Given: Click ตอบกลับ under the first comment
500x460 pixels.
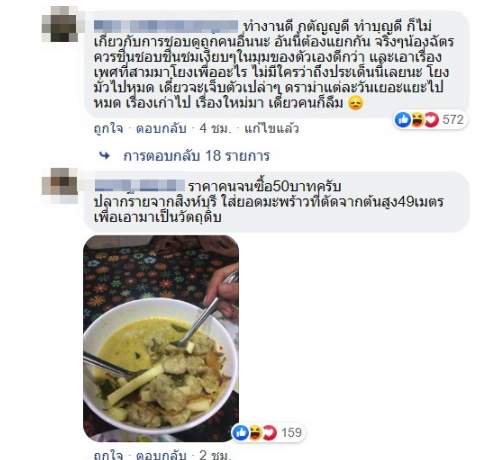Looking at the screenshot, I should [x=161, y=128].
